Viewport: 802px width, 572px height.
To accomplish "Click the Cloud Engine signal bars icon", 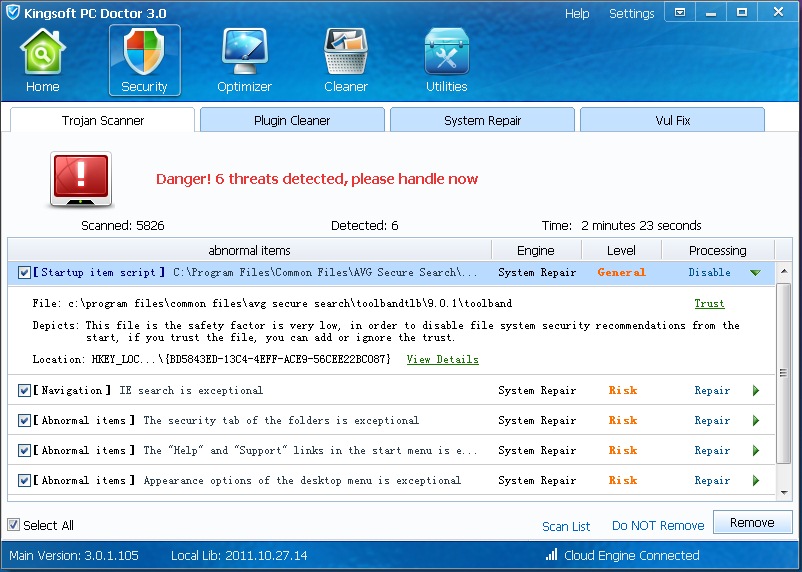I will point(551,554).
